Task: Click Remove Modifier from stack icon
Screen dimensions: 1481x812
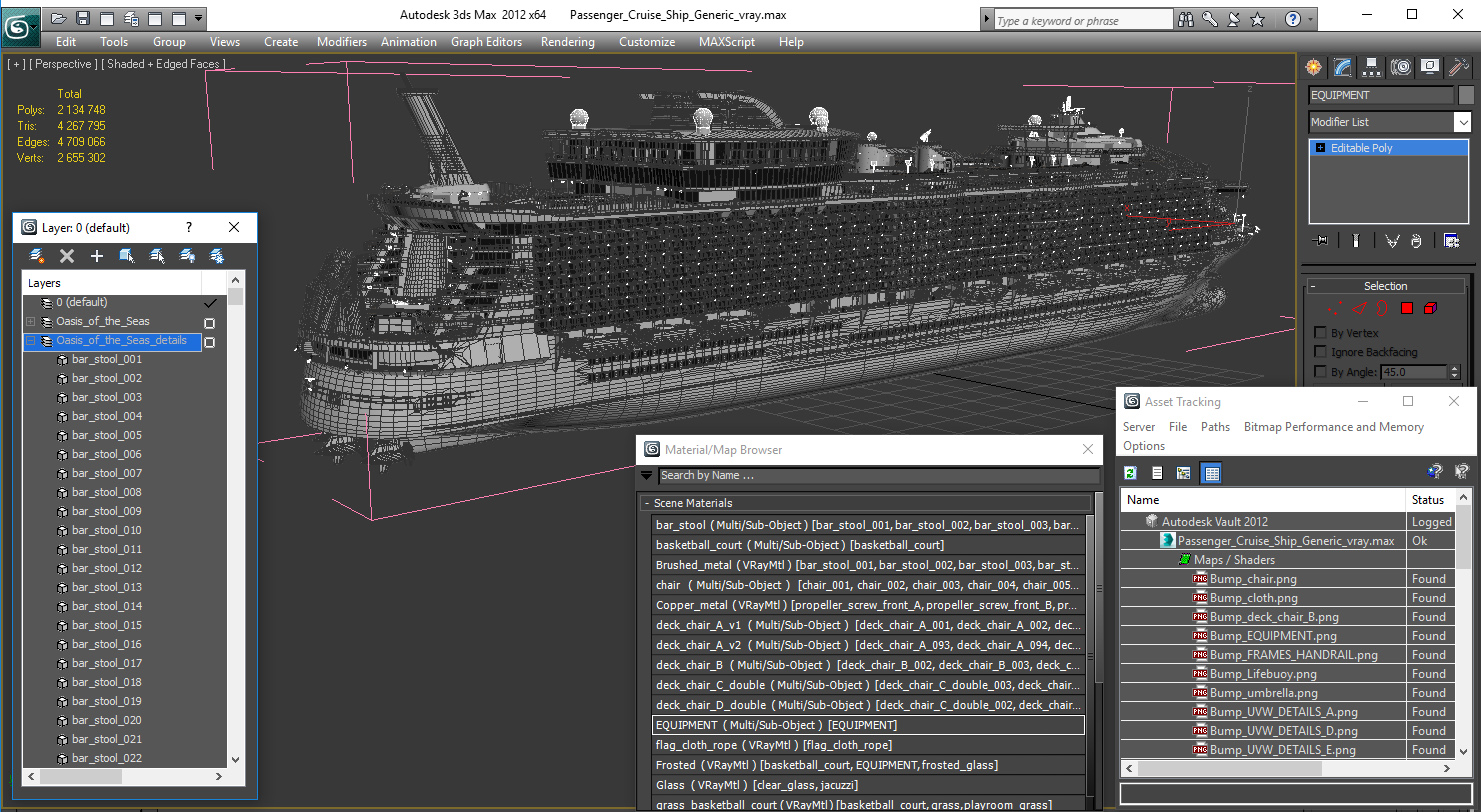Action: pyautogui.click(x=1416, y=240)
